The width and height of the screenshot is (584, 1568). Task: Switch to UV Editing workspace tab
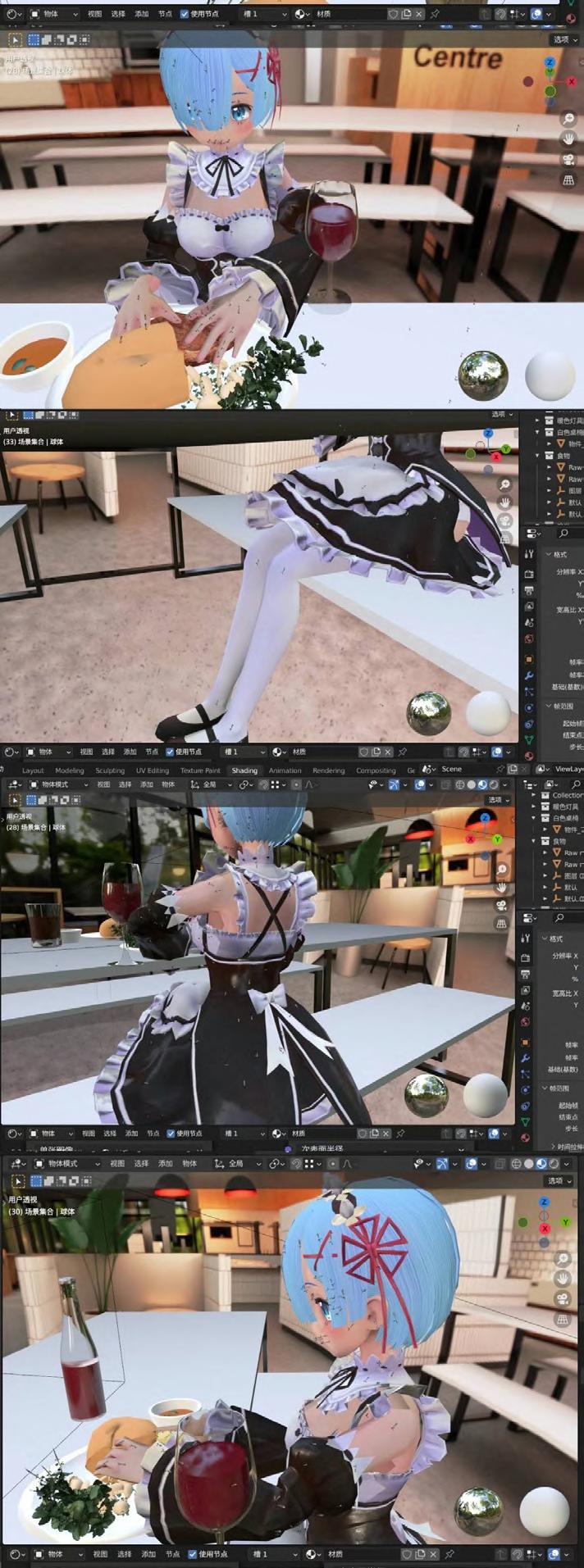pos(153,770)
